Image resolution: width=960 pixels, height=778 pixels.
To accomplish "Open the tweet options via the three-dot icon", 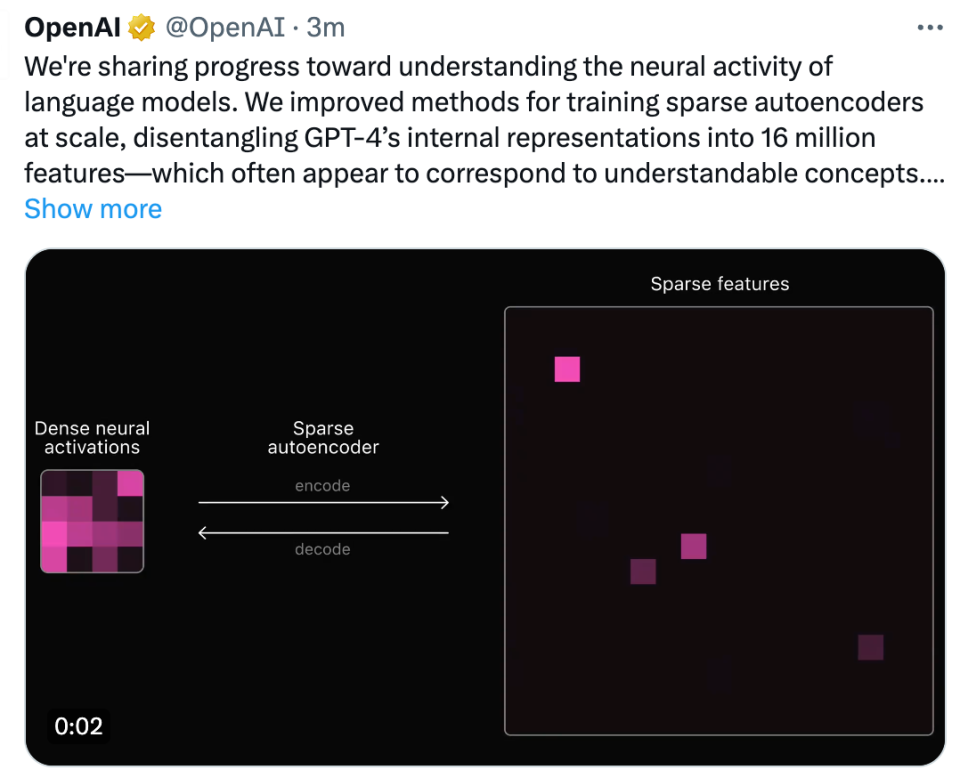I will click(x=930, y=27).
